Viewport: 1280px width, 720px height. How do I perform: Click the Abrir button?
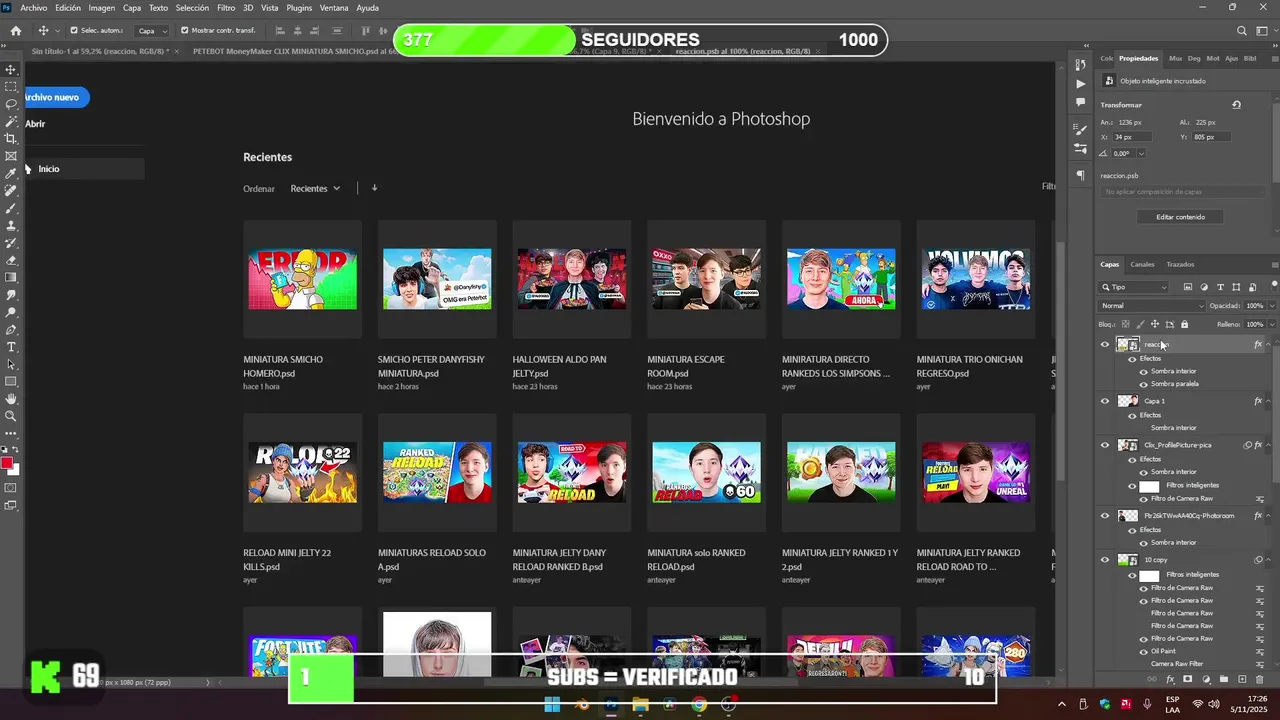pos(35,124)
